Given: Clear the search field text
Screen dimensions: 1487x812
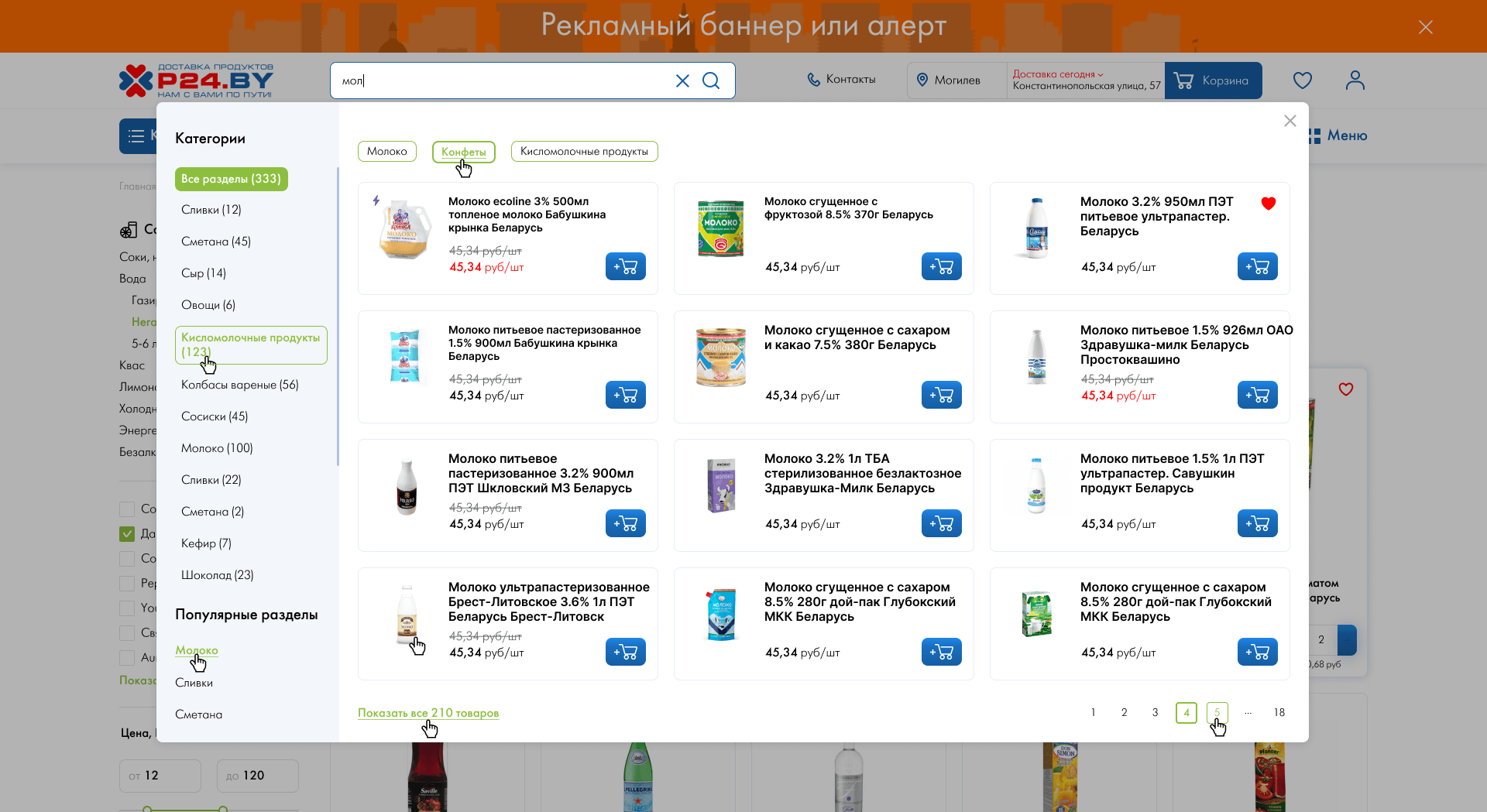Looking at the screenshot, I should pyautogui.click(x=682, y=81).
